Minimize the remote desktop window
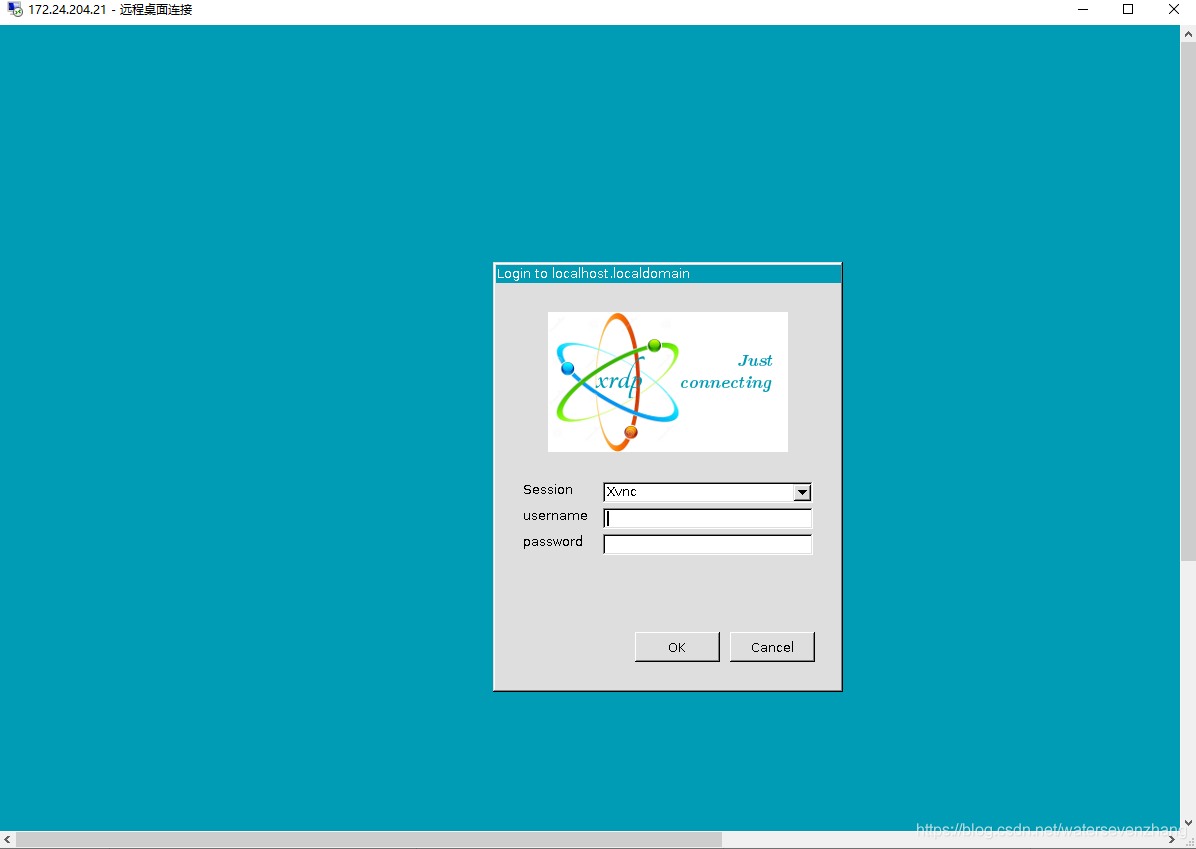The image size is (1196, 849). [x=1083, y=10]
